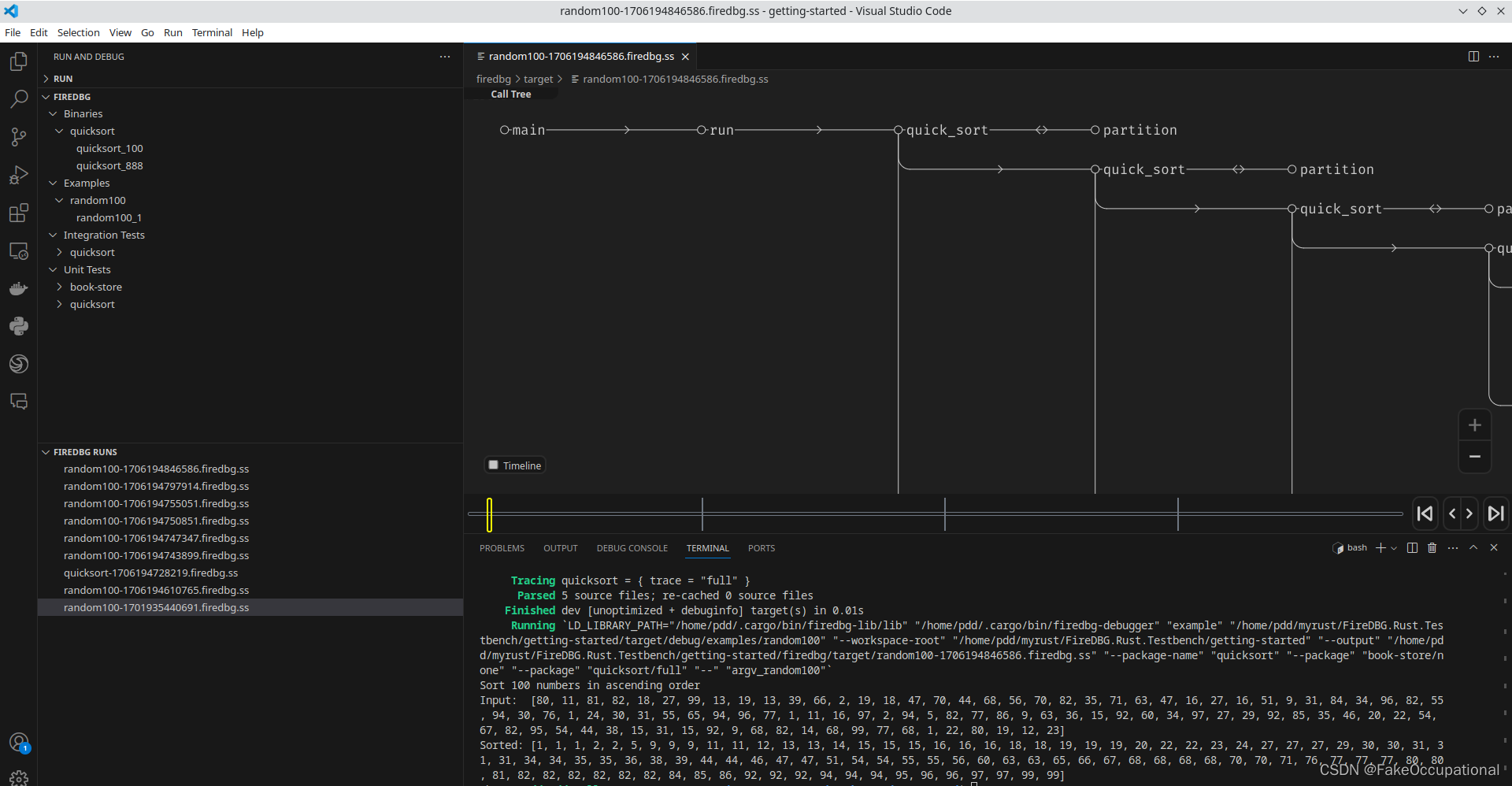This screenshot has width=1512, height=786.
Task: Open the Search view in activity bar
Action: pyautogui.click(x=19, y=99)
